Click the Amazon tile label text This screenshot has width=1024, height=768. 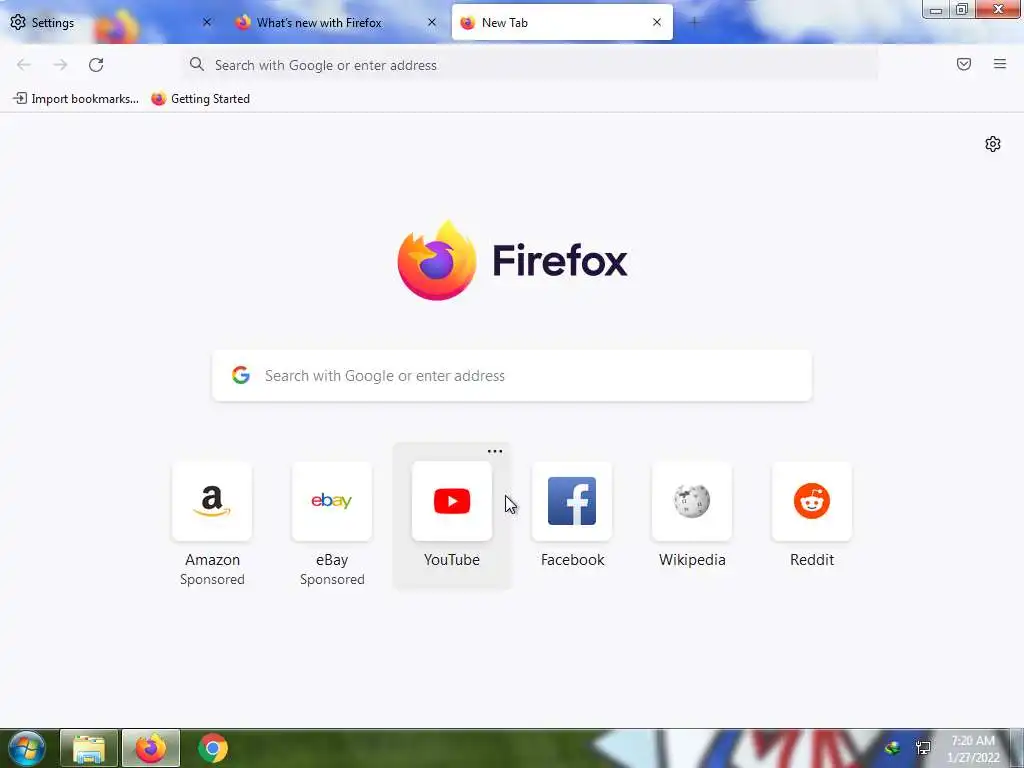212,560
